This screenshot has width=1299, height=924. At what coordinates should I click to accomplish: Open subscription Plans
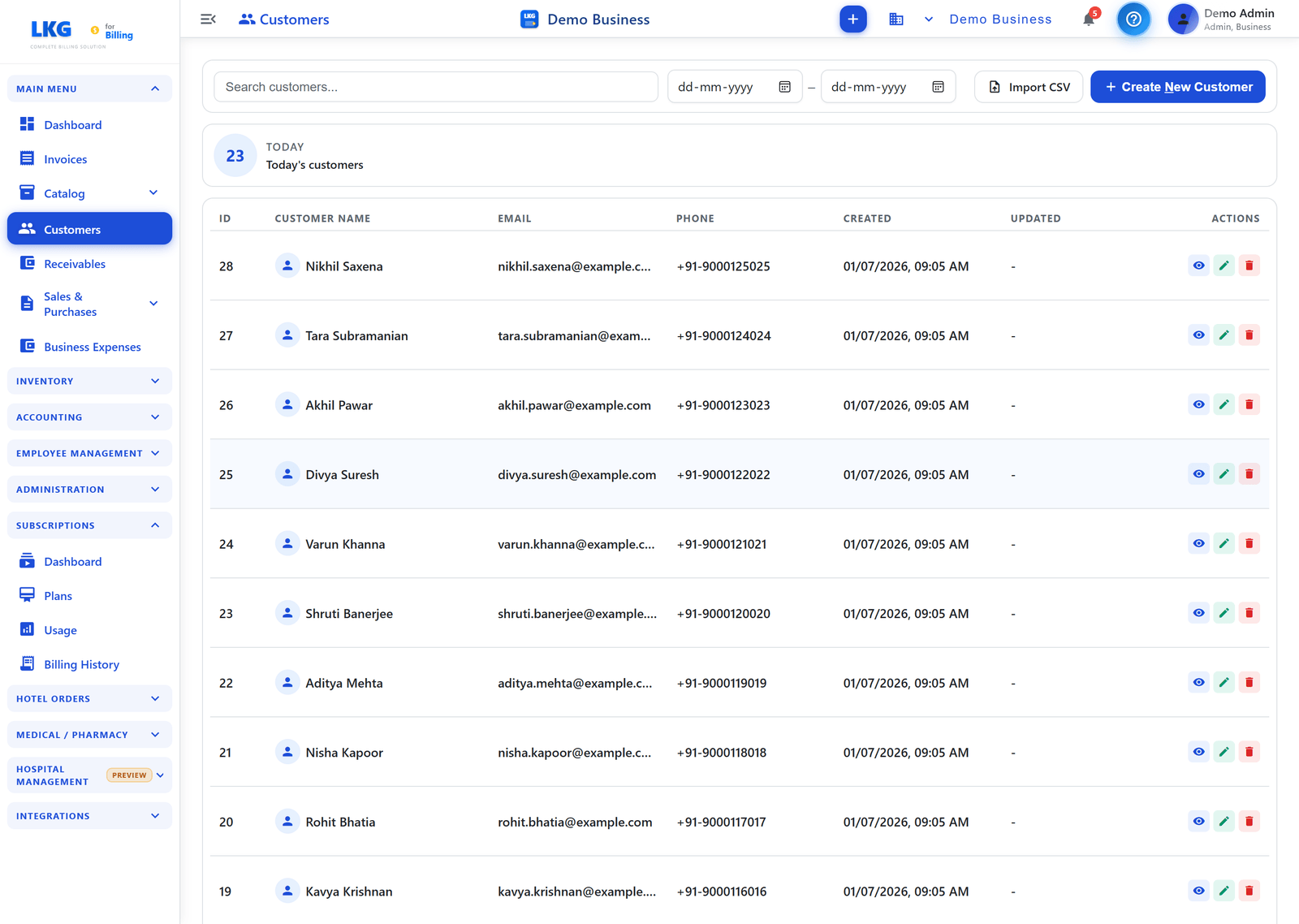coord(89,596)
